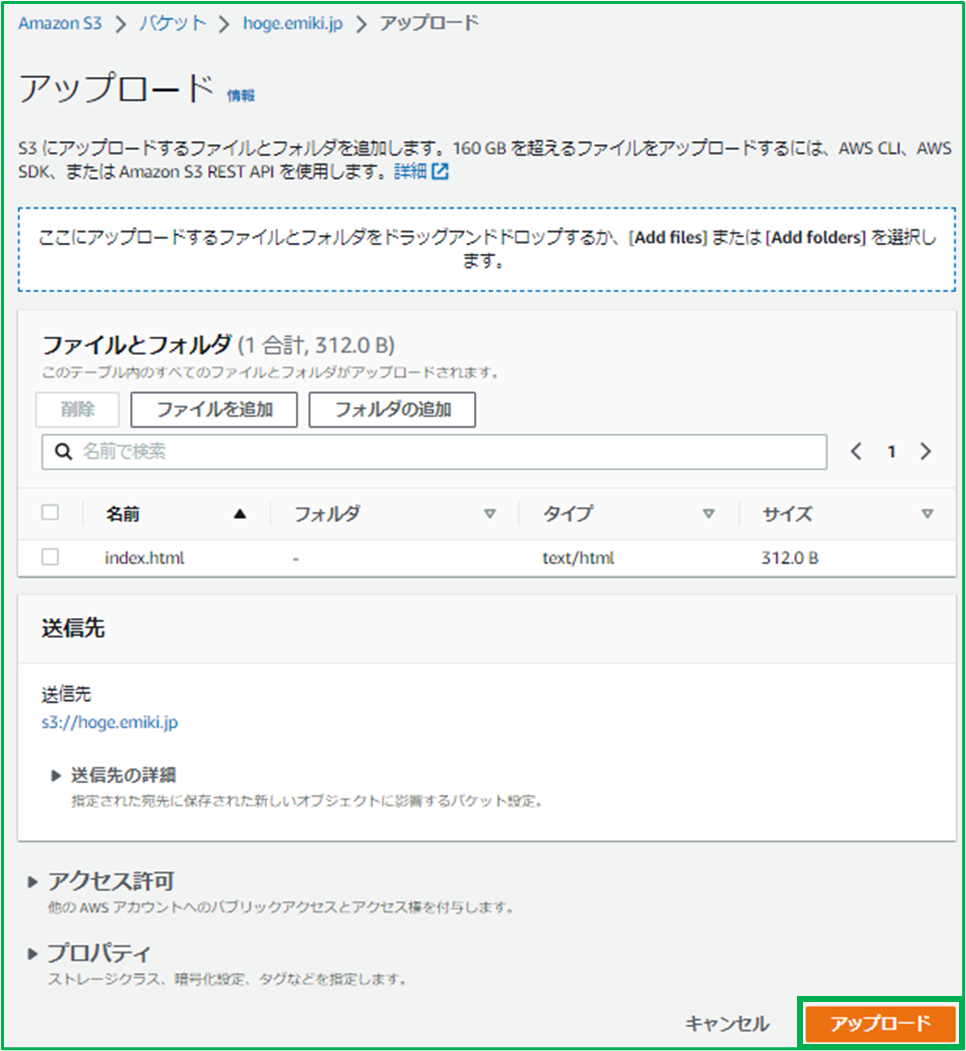966x1051 pixels.
Task: Go to バケット breadcrumb link
Action: click(172, 23)
